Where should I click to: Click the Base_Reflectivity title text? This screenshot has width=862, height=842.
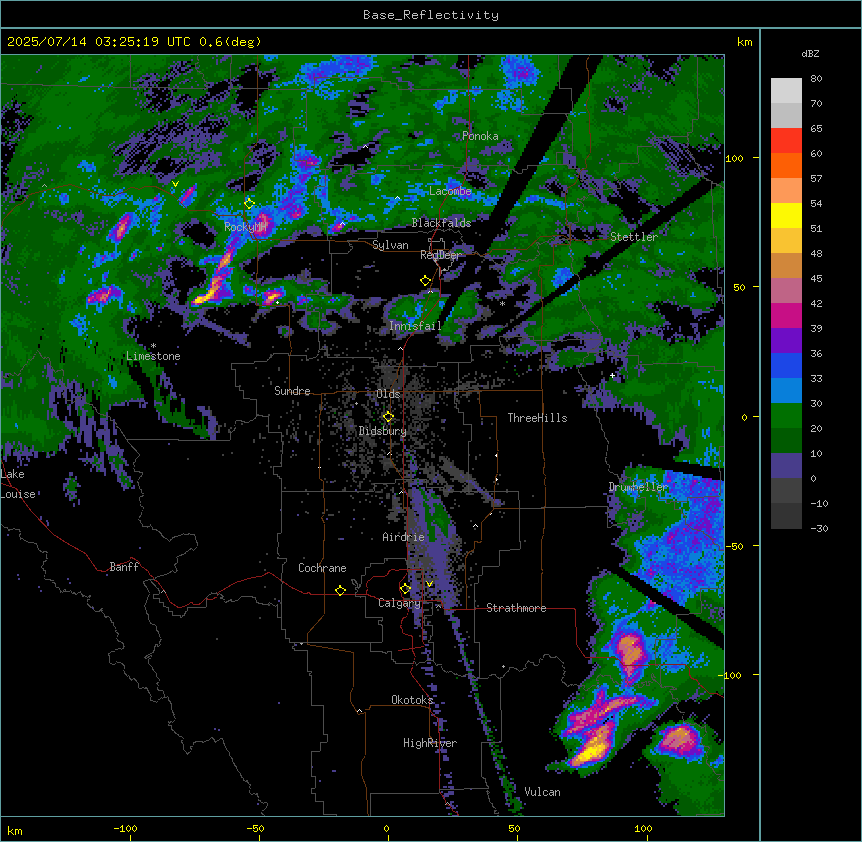coord(431,15)
